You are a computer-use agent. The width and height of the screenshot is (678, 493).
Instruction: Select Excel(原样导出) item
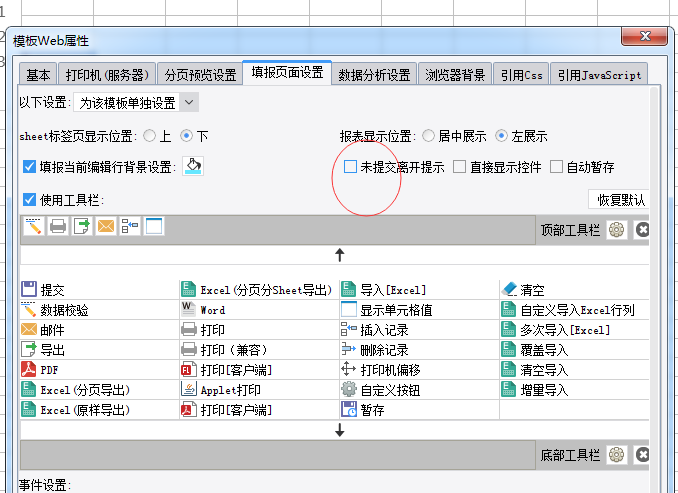click(99, 410)
